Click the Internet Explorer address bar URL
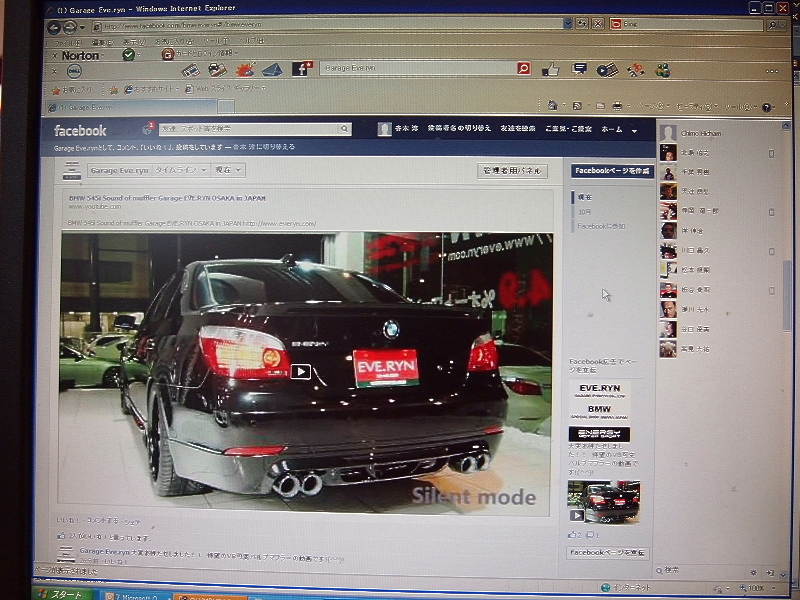This screenshot has width=800, height=600. 183,25
